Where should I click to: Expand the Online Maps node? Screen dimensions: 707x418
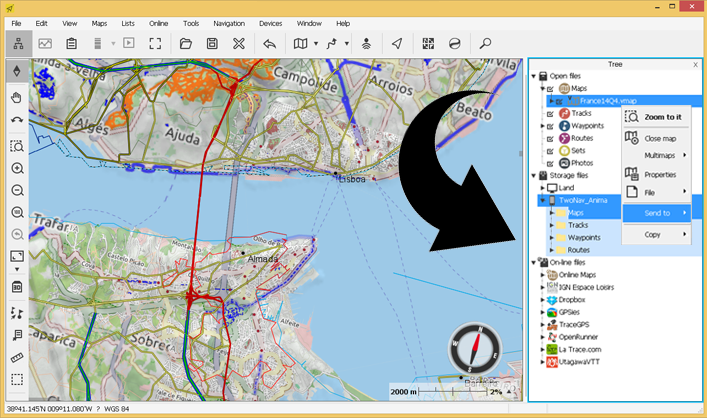tap(543, 275)
